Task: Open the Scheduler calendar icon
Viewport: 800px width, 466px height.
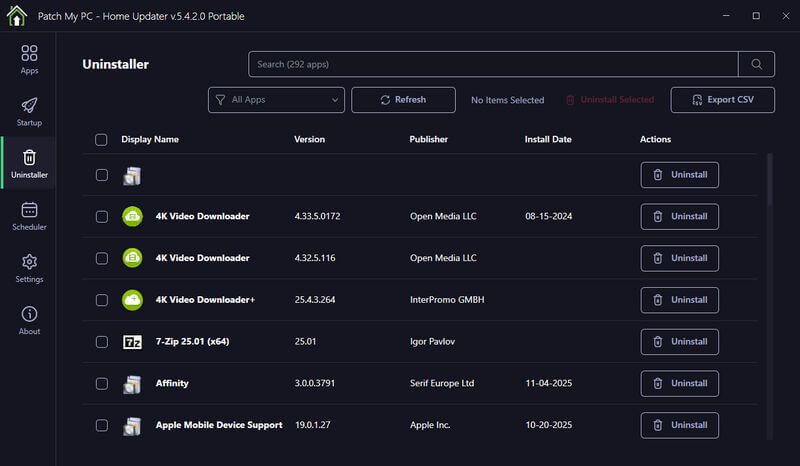Action: click(x=29, y=215)
